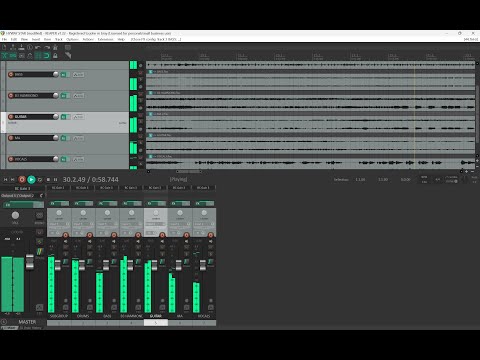Toggle the metronome toolbar icon

click(x=55, y=48)
